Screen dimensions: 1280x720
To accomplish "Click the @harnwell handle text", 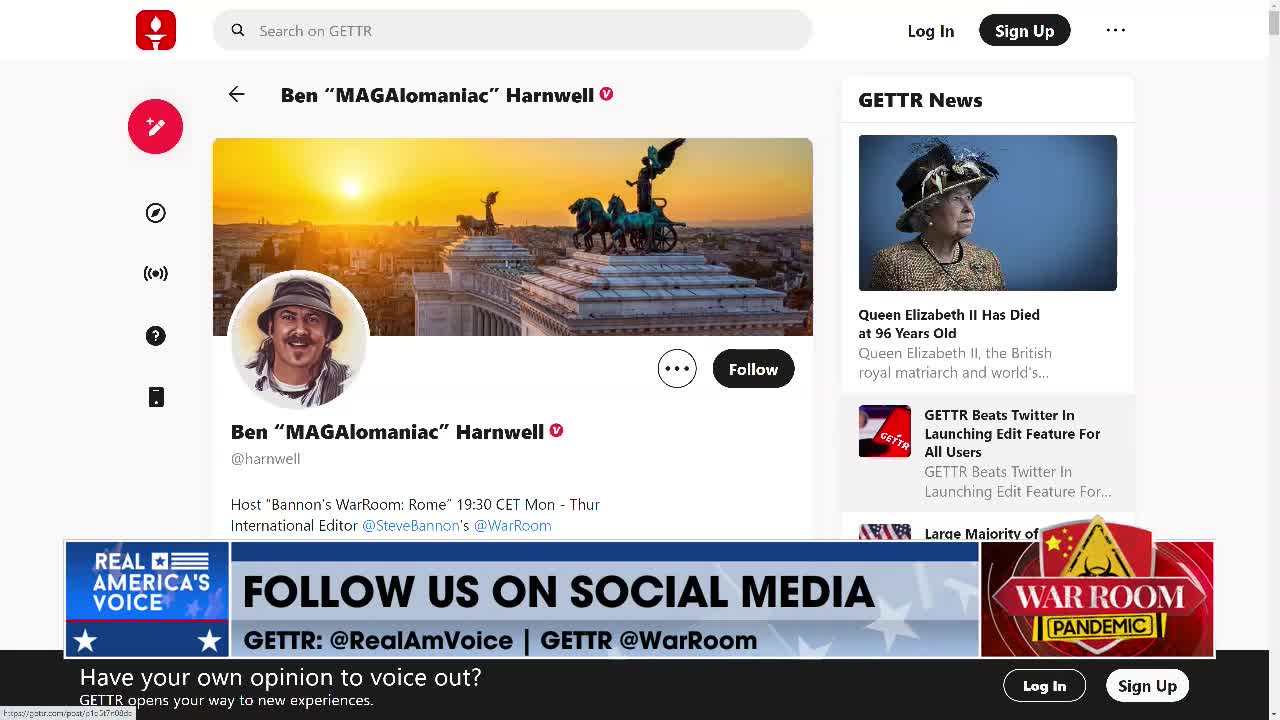I will coord(265,458).
